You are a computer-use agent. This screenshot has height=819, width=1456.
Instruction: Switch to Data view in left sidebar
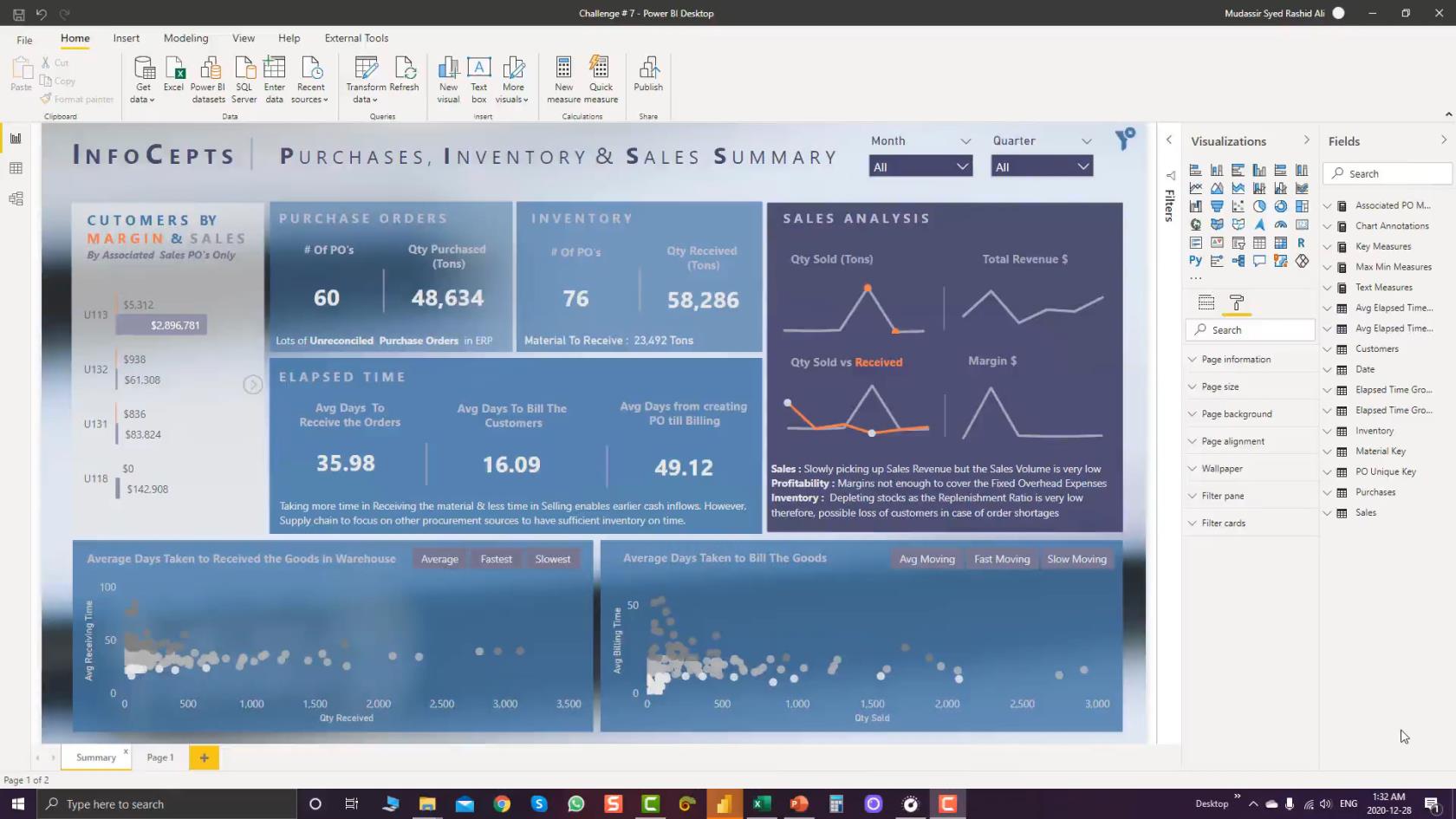pyautogui.click(x=16, y=168)
